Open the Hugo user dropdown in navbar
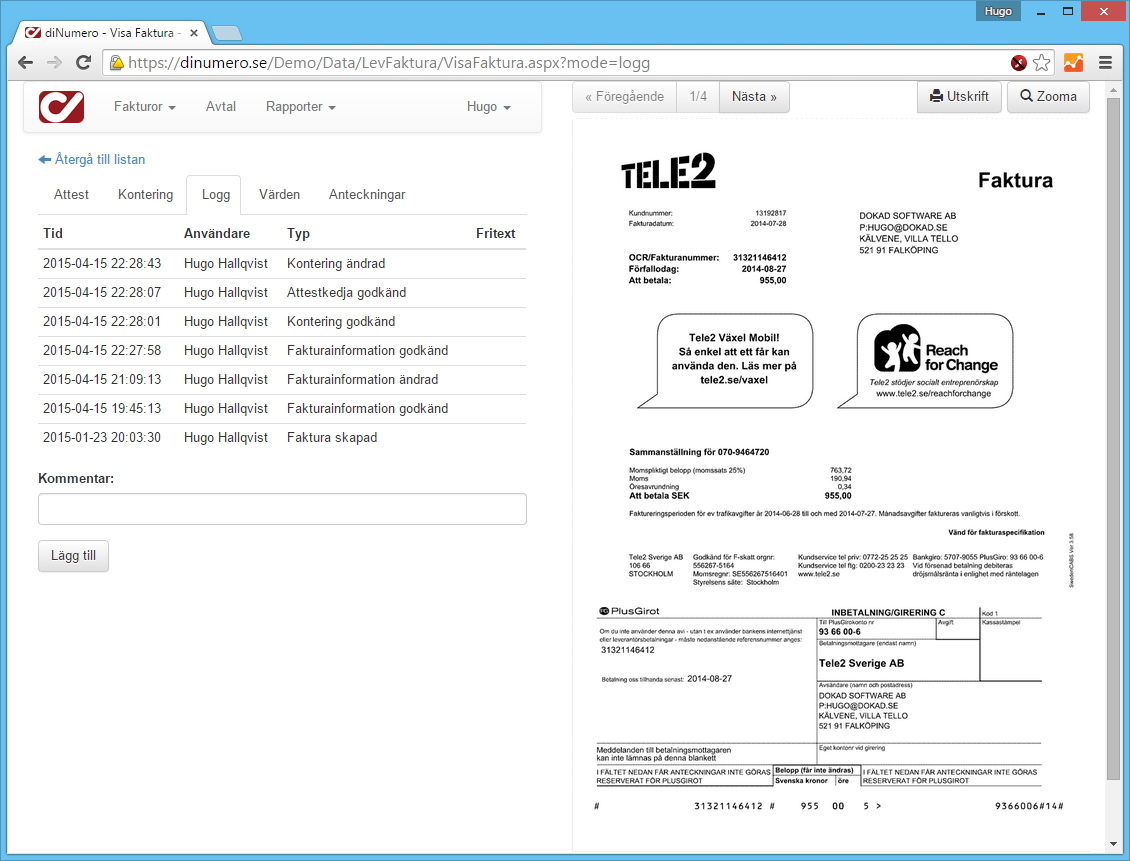 coord(489,107)
